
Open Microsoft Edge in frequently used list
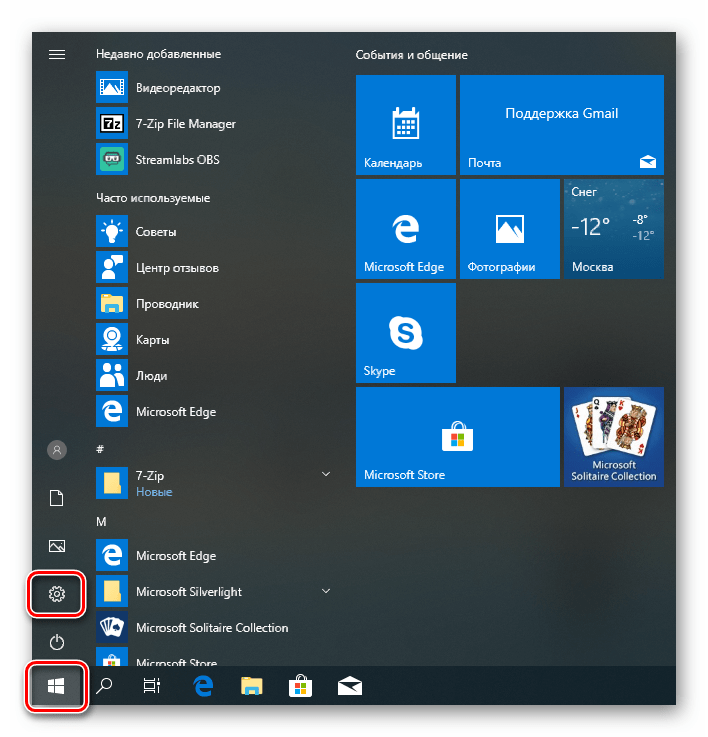coord(216,411)
